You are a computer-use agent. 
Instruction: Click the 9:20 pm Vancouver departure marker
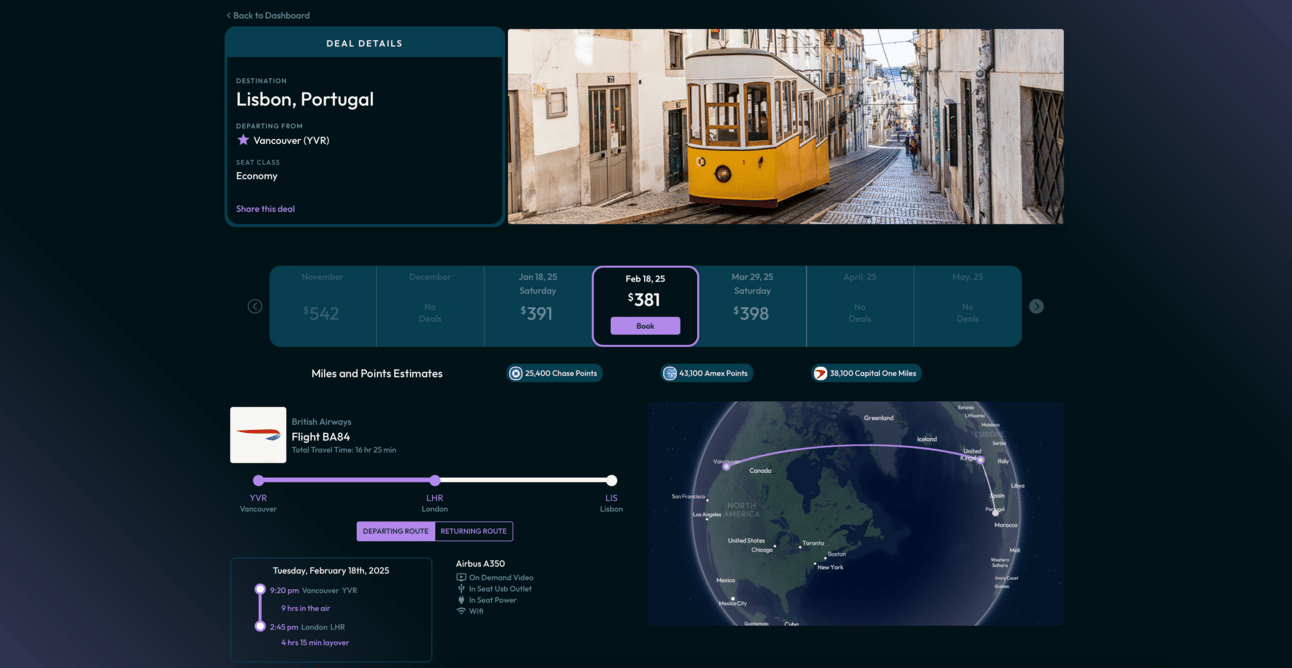tap(260, 590)
